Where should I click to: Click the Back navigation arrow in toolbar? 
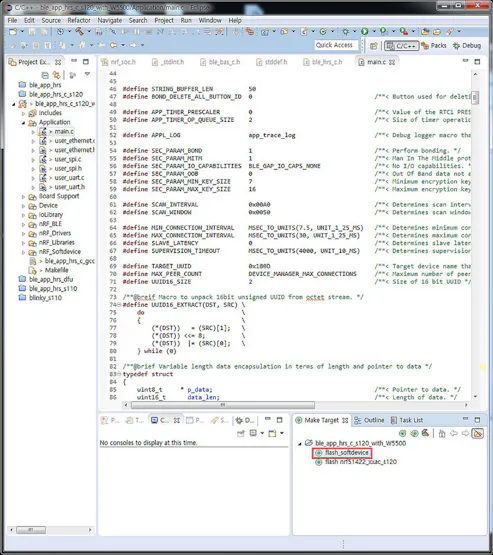(x=114, y=45)
